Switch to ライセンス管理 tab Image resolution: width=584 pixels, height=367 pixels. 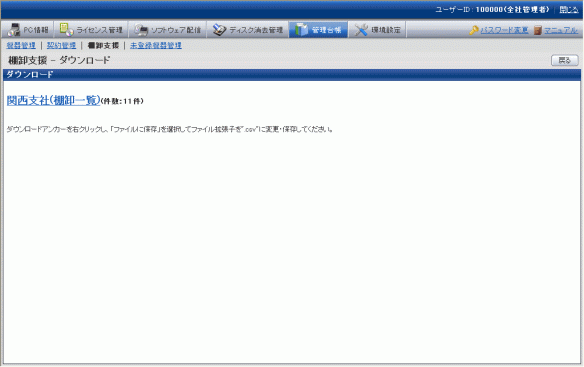(91, 30)
